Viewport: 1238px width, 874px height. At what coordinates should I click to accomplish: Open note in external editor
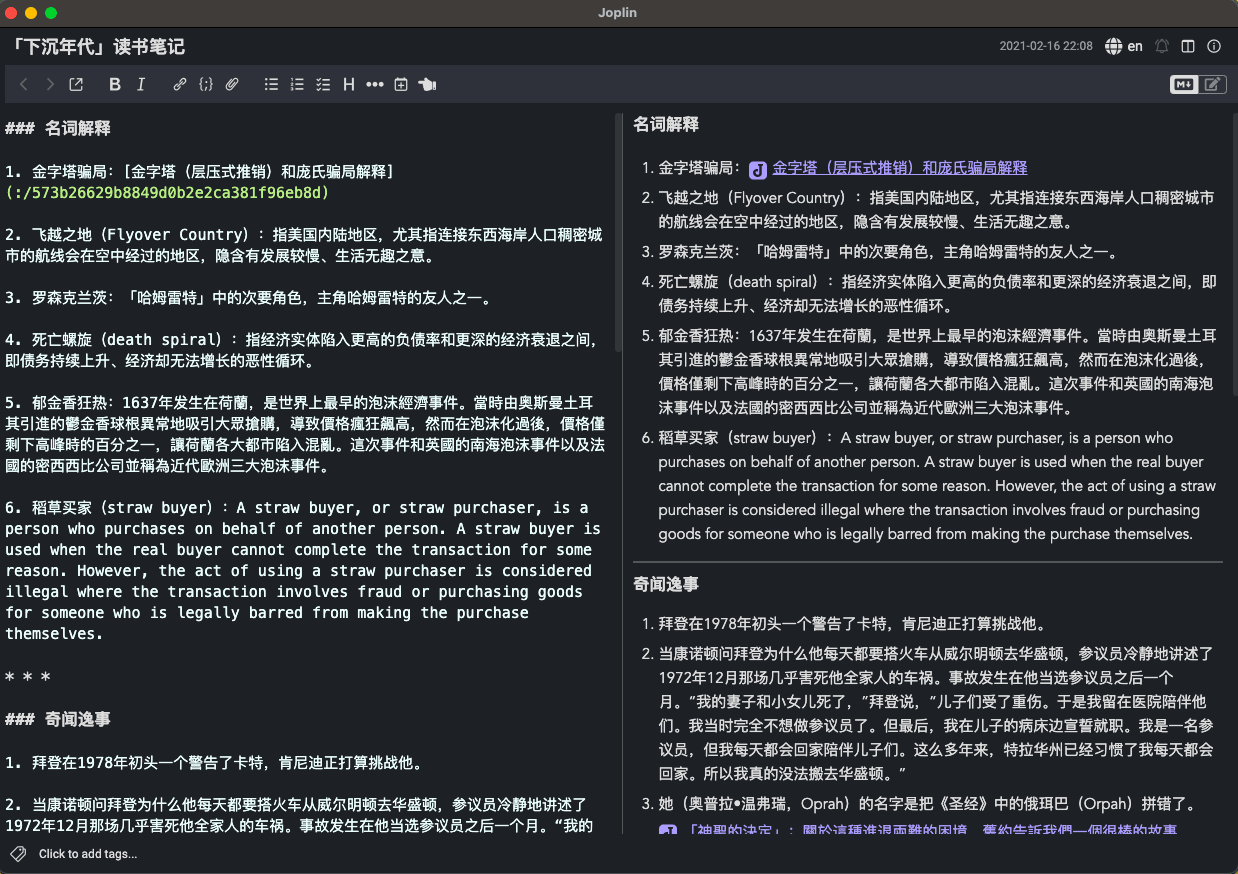pyautogui.click(x=76, y=85)
